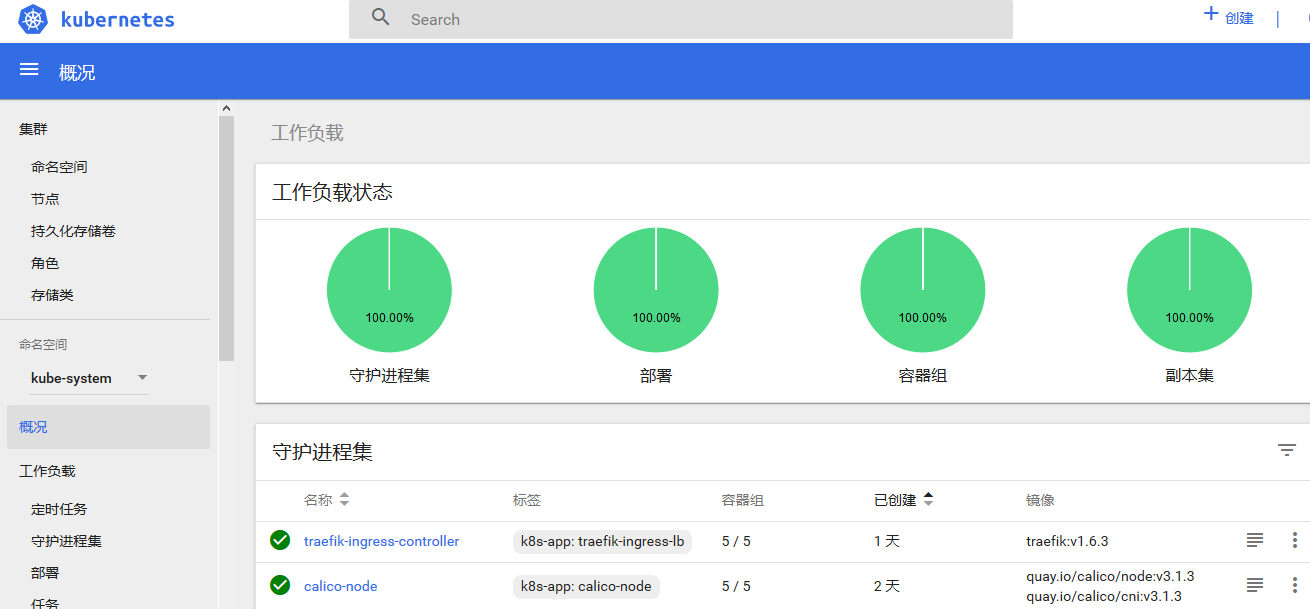Image resolution: width=1310 pixels, height=609 pixels.
Task: Click 工作负载 heading above status card
Action: click(307, 133)
